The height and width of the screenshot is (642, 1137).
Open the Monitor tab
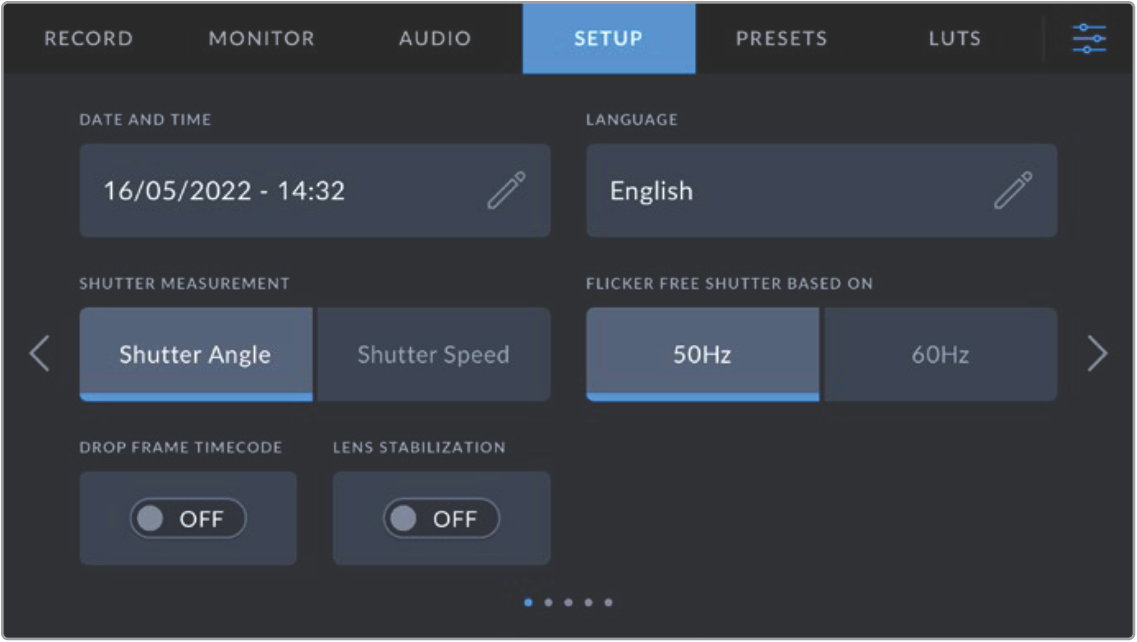[x=261, y=39]
